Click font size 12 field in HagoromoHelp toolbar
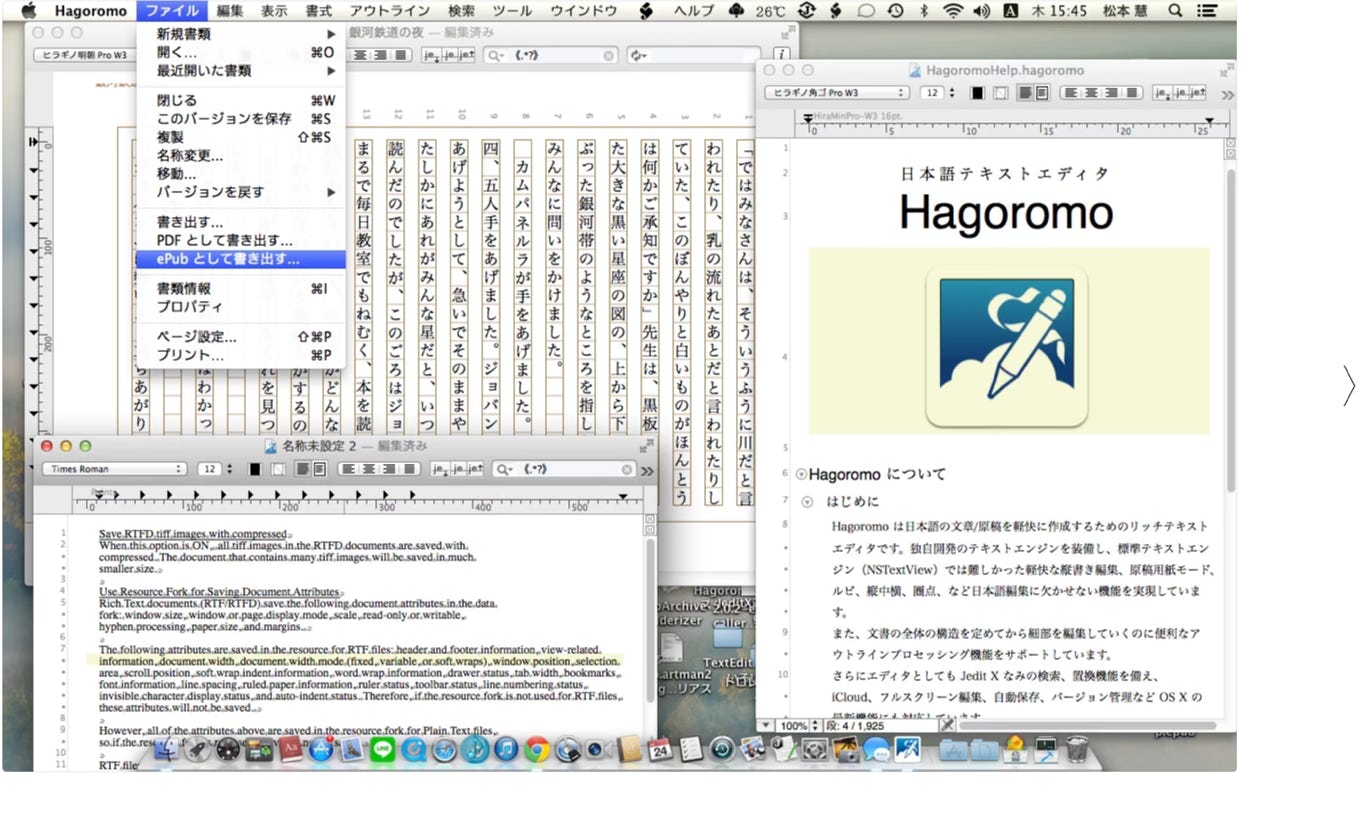Image resolution: width=1362 pixels, height=816 pixels. tap(932, 93)
